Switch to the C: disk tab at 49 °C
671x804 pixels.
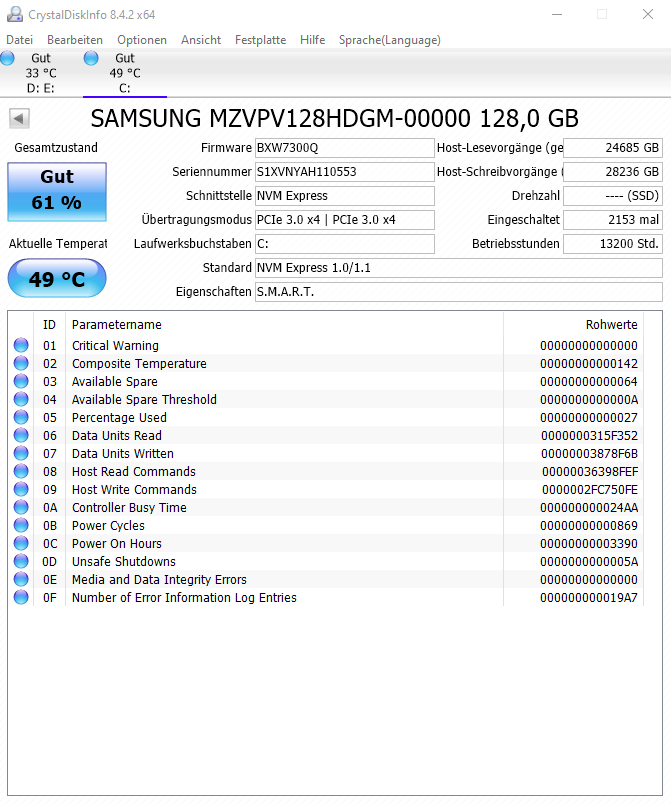point(125,73)
